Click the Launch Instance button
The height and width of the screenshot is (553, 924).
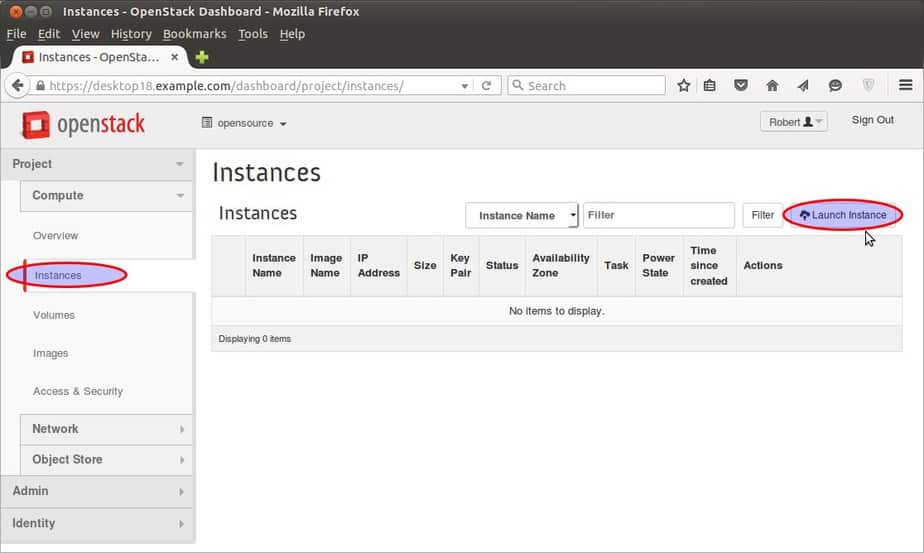(x=843, y=215)
